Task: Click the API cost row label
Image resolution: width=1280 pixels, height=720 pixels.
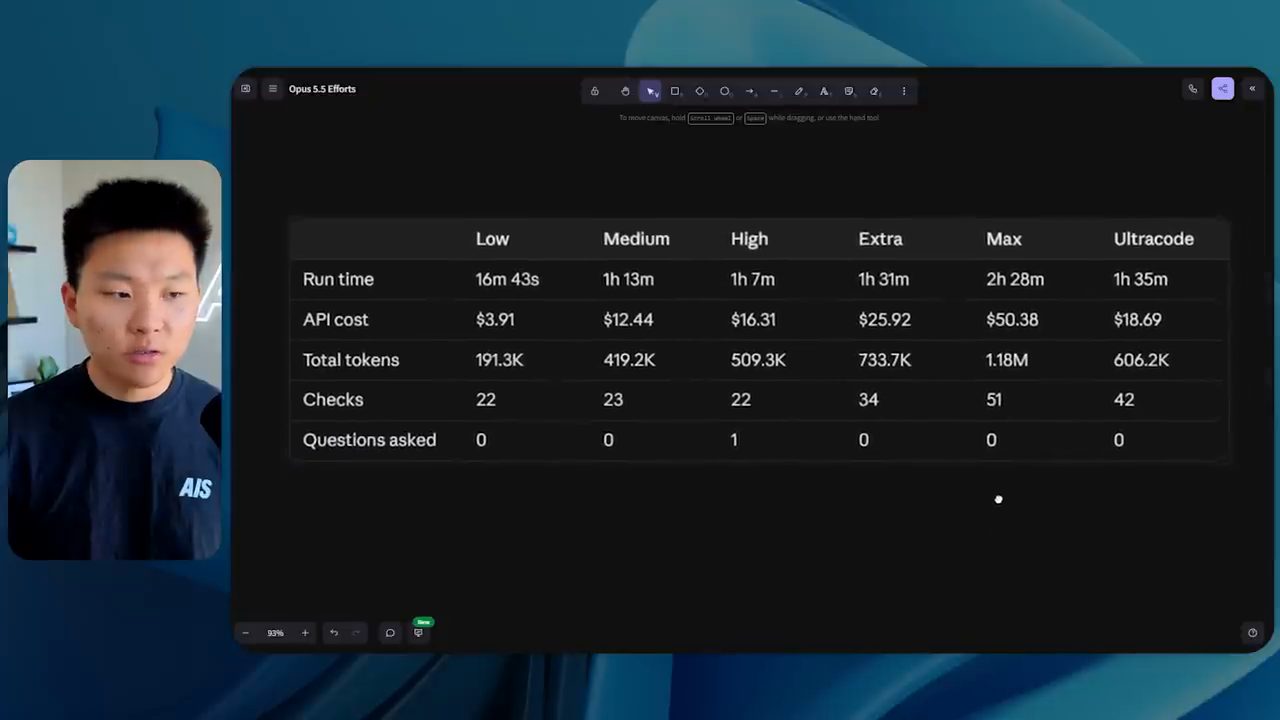Action: click(x=336, y=319)
